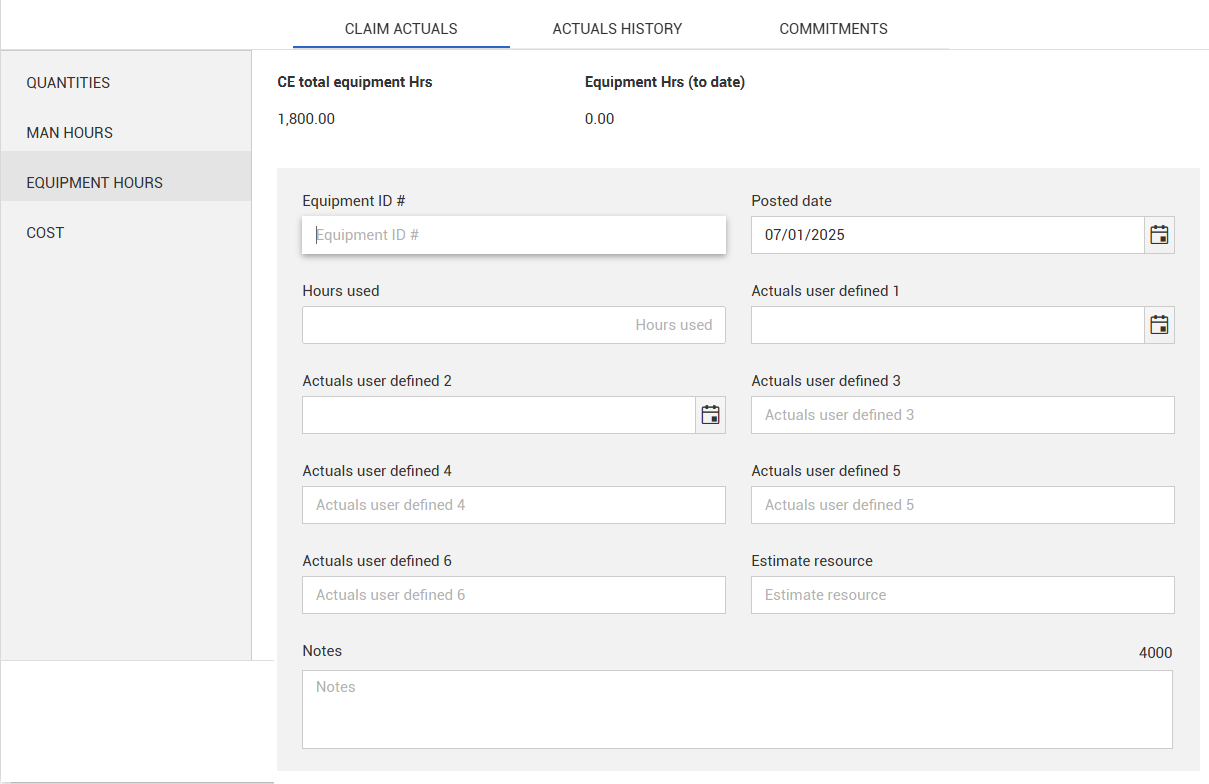Click into Actuals user defined 4 field
Image resolution: width=1209 pixels, height=784 pixels.
tap(513, 505)
